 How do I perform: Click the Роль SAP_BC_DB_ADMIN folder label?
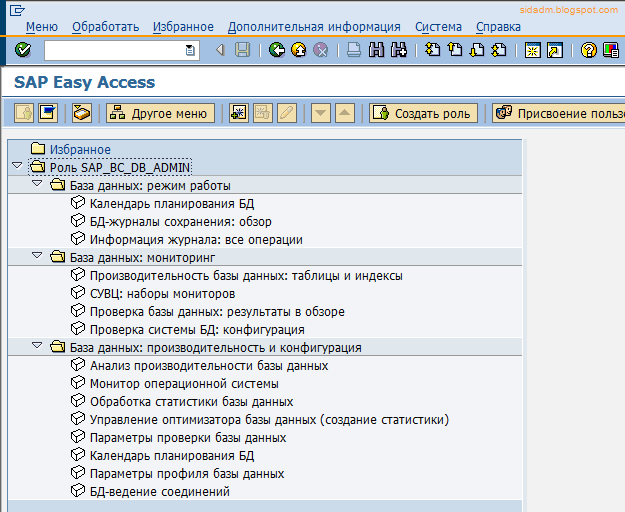(x=120, y=167)
